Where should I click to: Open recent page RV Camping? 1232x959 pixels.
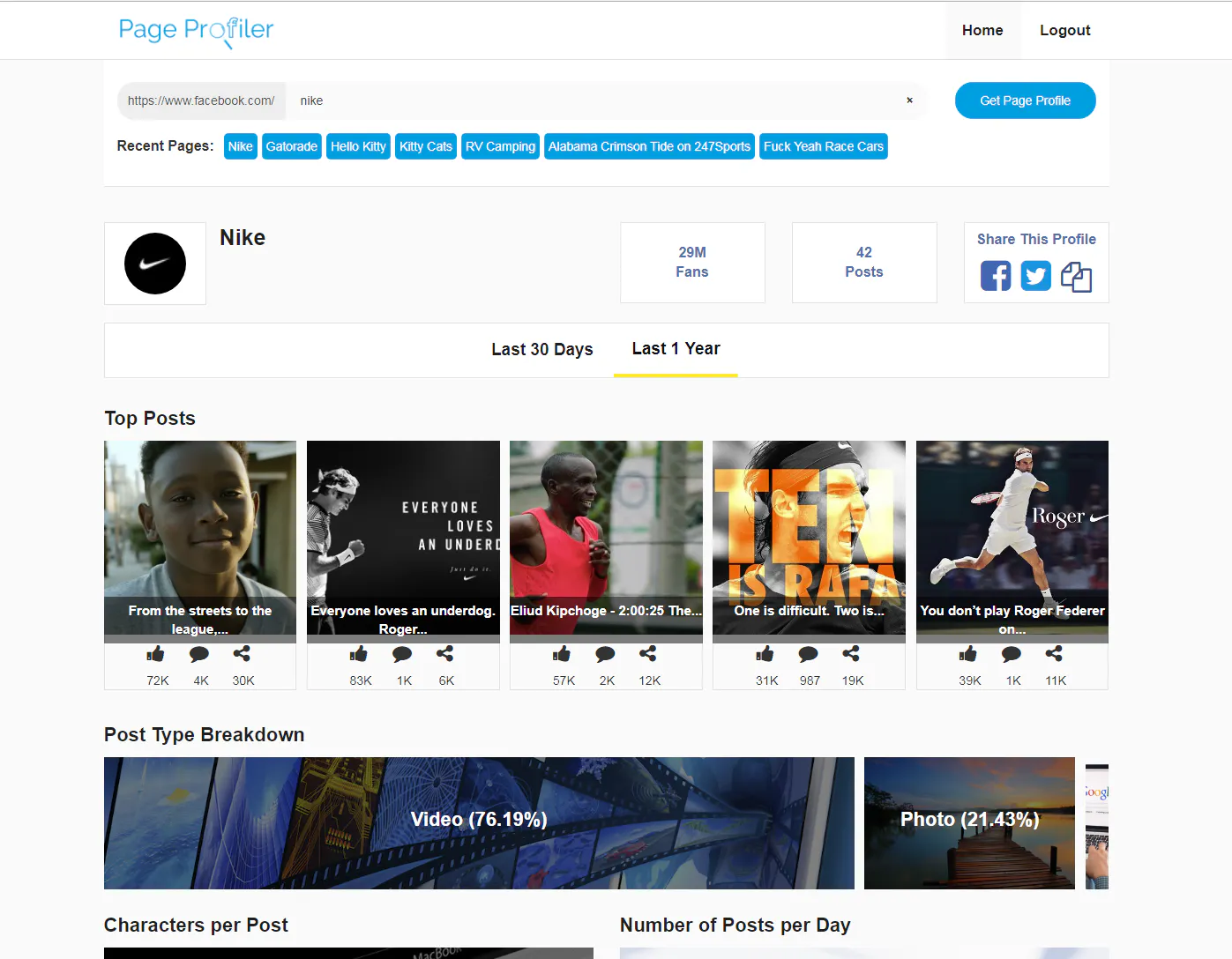pyautogui.click(x=500, y=146)
